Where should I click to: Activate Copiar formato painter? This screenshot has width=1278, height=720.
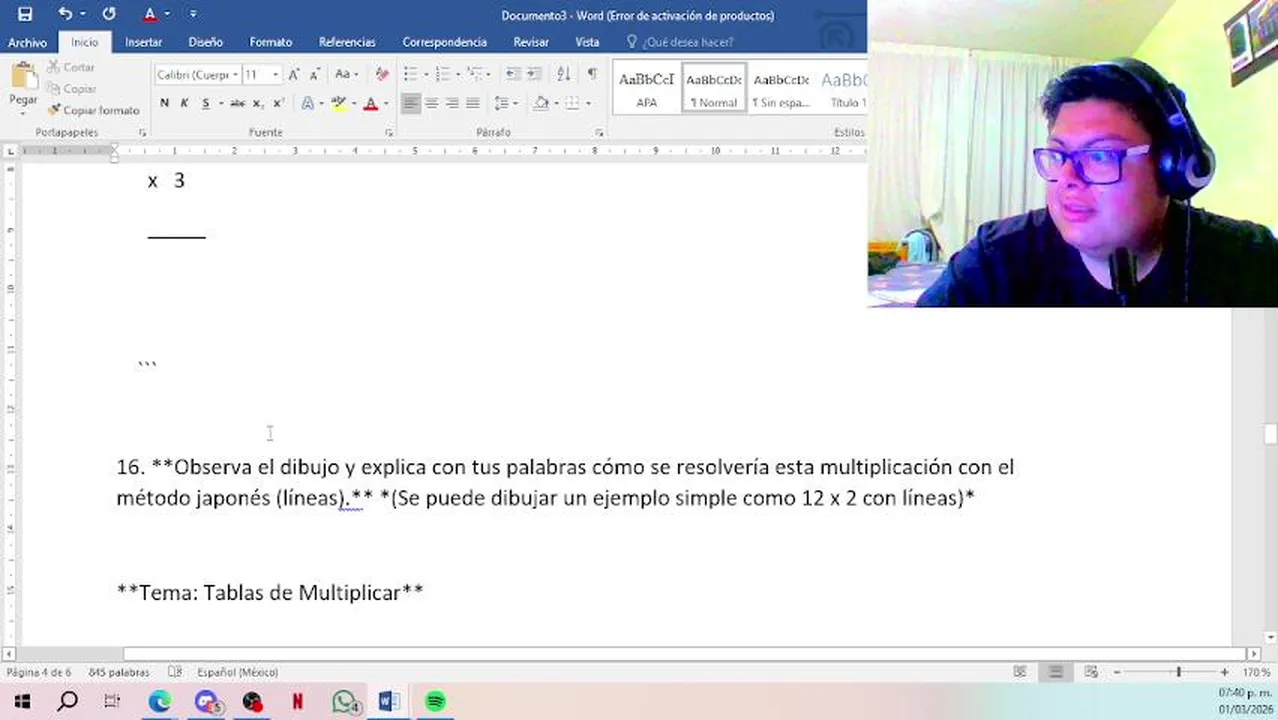click(x=93, y=110)
